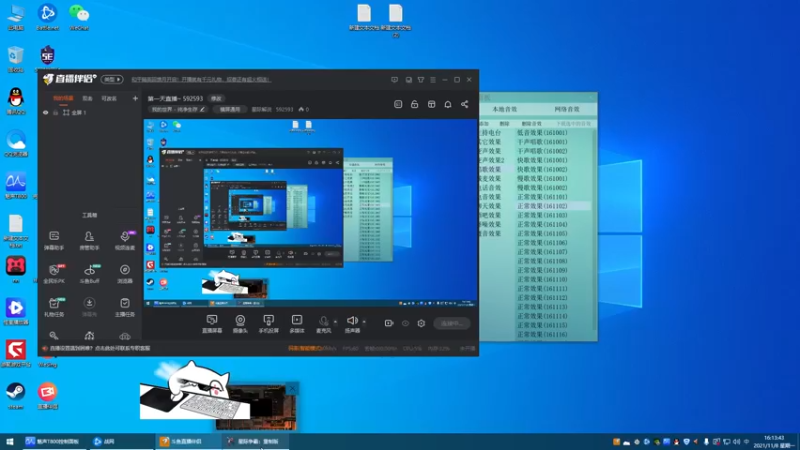Open the 弹幕助手 tool
Image resolution: width=800 pixels, height=450 pixels.
click(54, 238)
